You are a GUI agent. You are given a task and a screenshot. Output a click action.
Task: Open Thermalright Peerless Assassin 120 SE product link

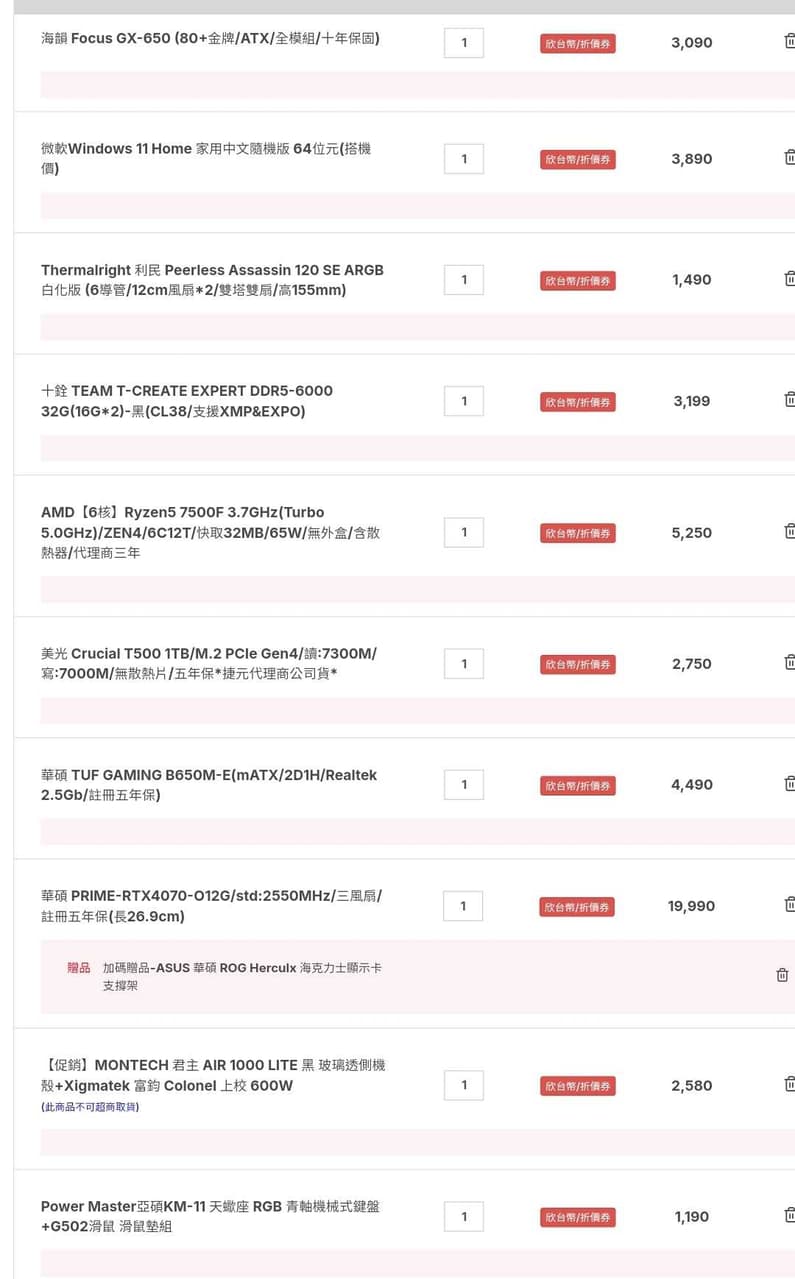pyautogui.click(x=212, y=280)
